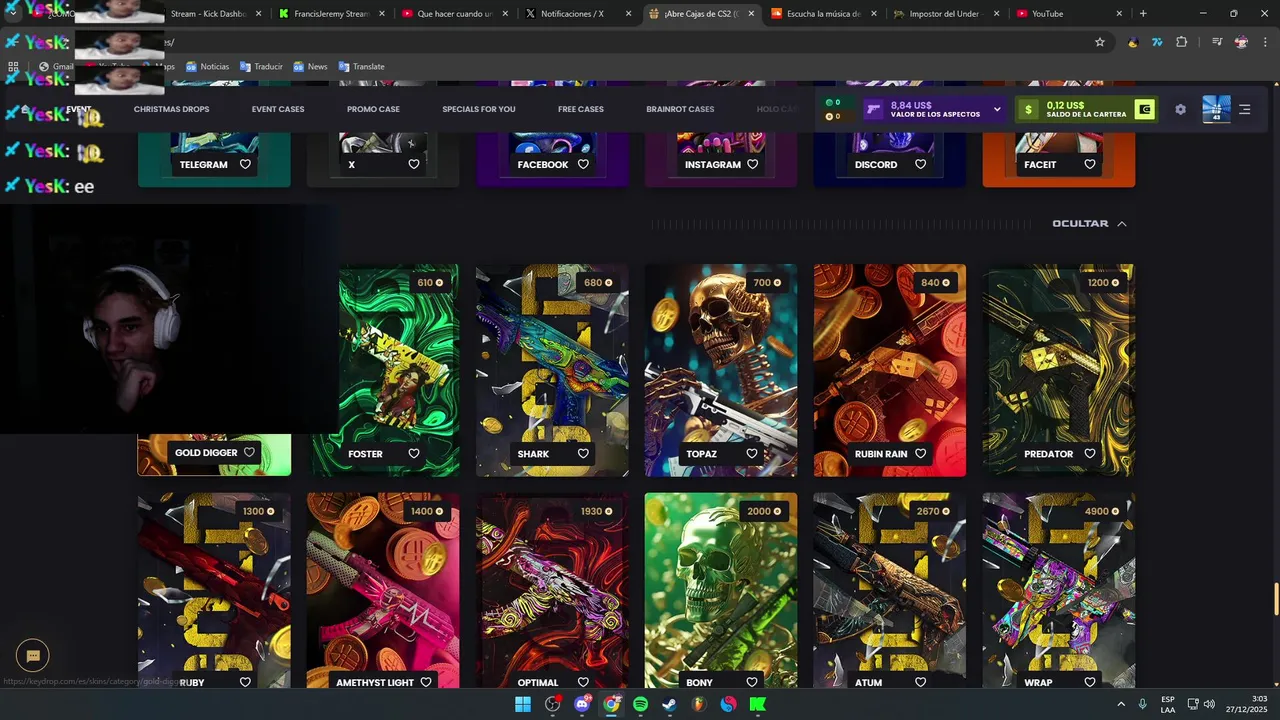1280x720 pixels.
Task: Click the heart icon on BONY case
Action: click(x=752, y=682)
